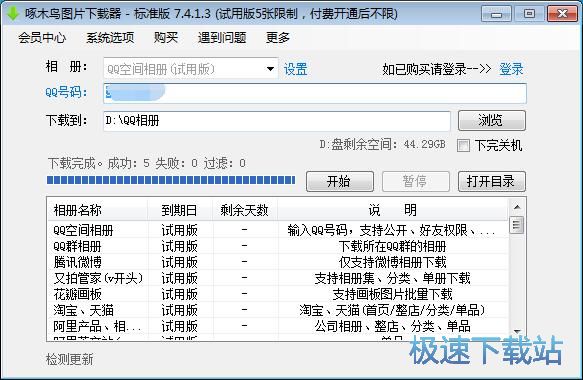Viewport: 583px width, 380px height.
Task: Open the 系统选项 menu
Action: point(110,38)
